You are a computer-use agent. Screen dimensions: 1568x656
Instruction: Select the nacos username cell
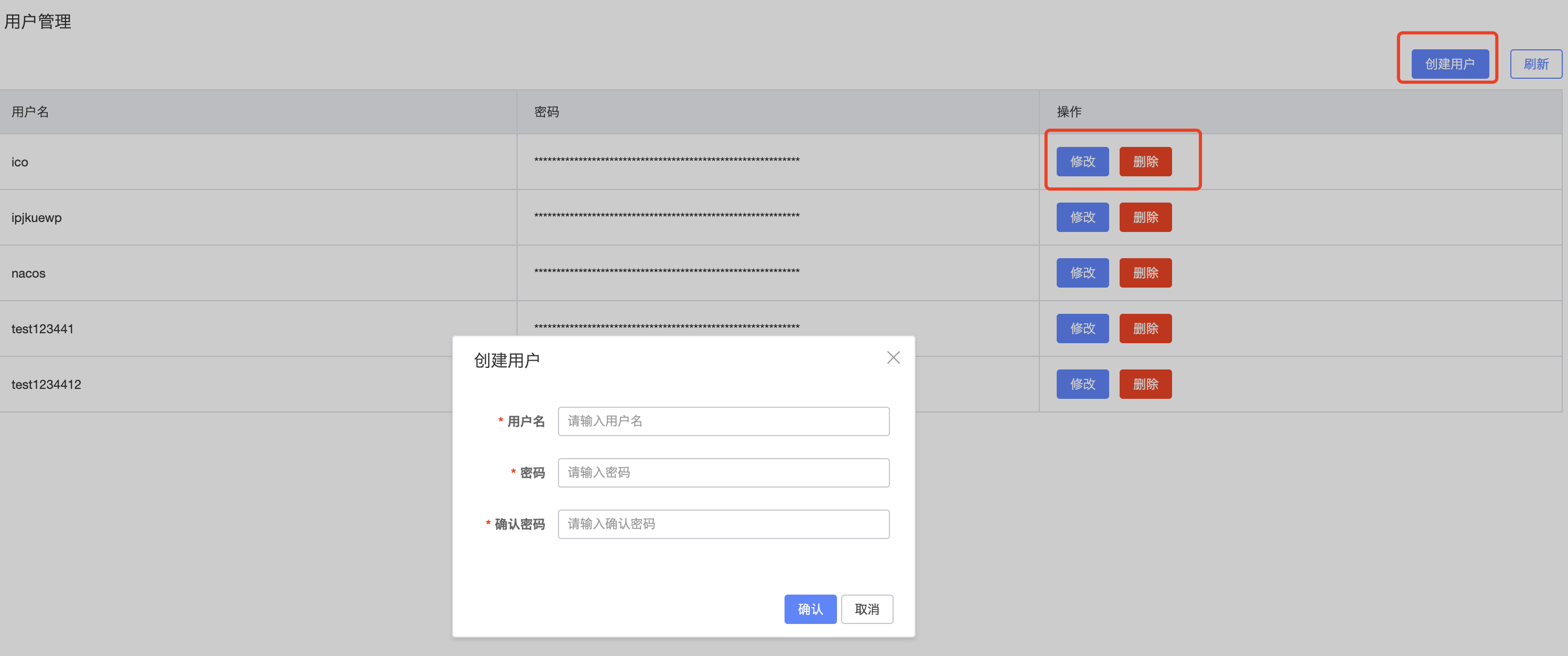pos(258,273)
